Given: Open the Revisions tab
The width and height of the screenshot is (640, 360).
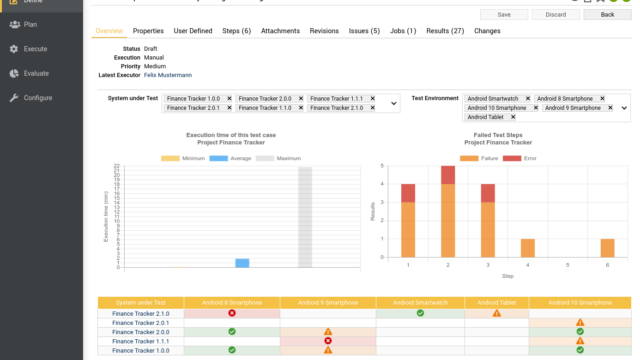Looking at the screenshot, I should tap(324, 31).
